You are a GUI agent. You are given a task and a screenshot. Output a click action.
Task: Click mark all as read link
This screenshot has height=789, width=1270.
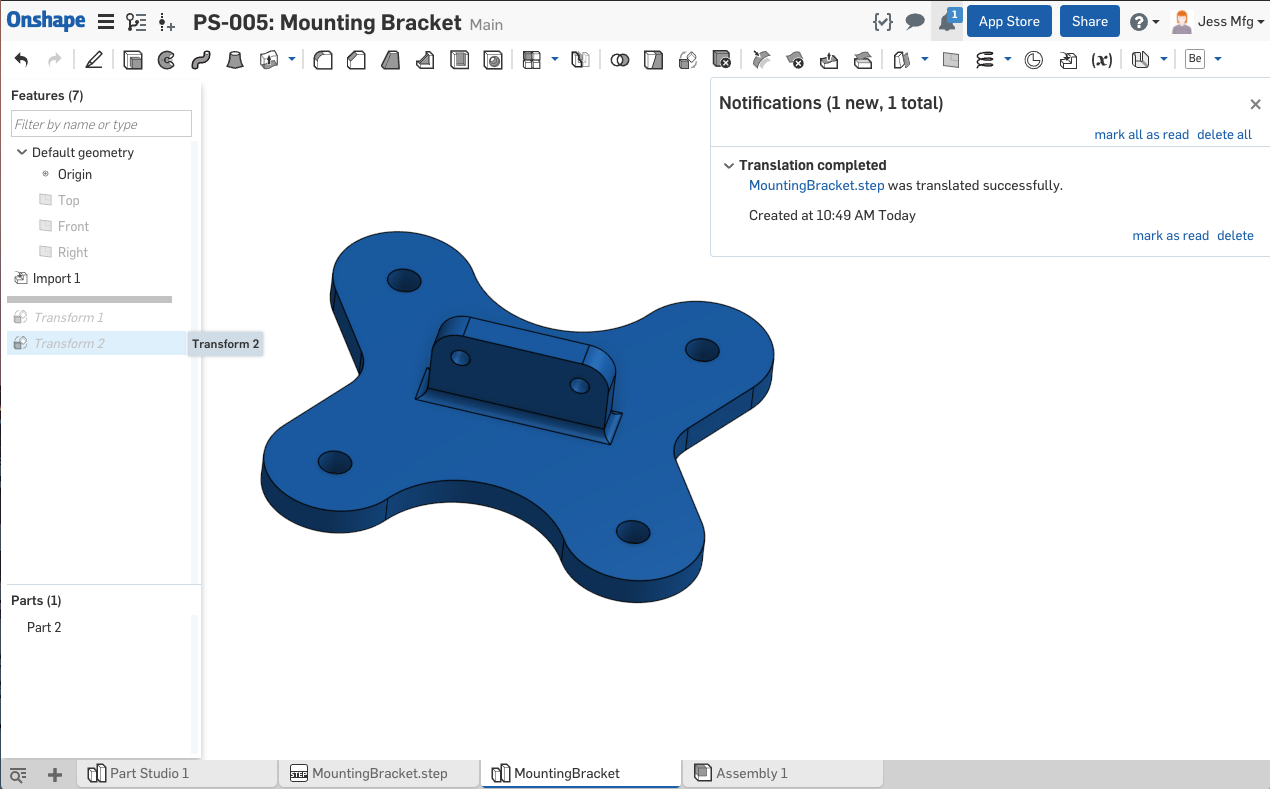[1142, 134]
